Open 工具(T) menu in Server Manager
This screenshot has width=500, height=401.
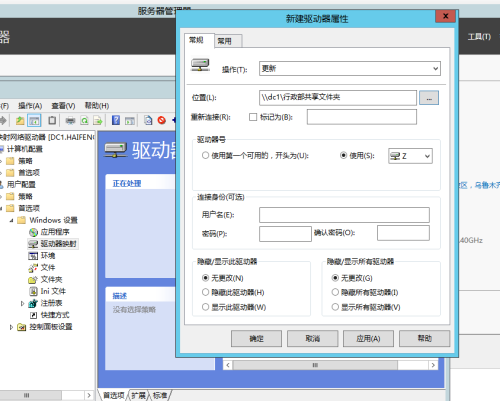479,37
